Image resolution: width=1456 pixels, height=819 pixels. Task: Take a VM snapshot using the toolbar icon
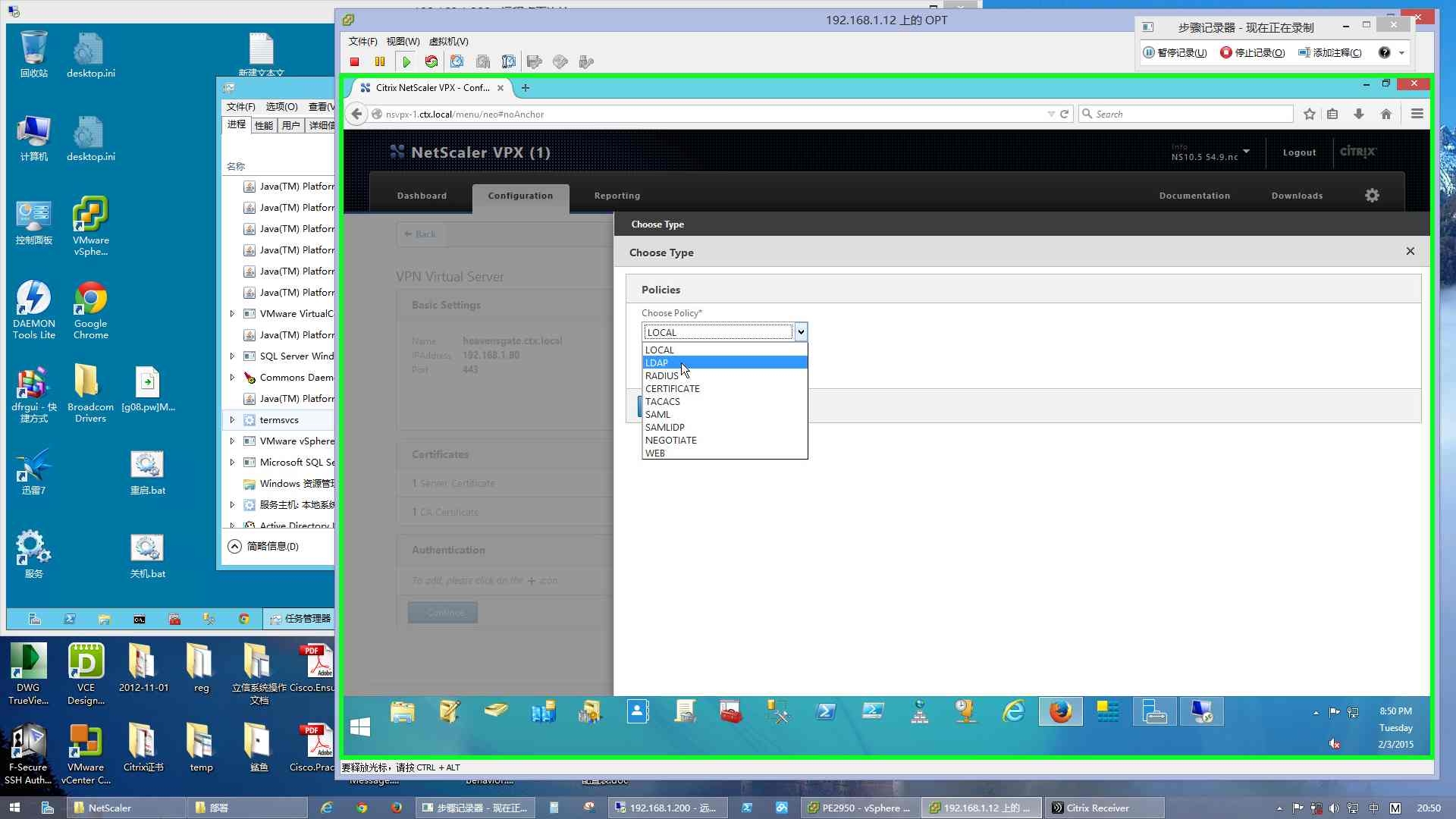(457, 62)
